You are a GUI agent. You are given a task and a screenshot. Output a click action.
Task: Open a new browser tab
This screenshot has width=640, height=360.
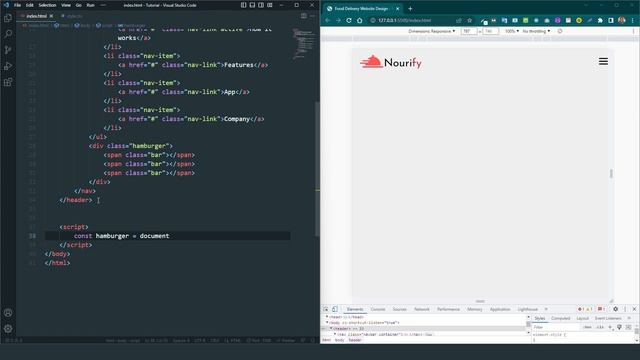pyautogui.click(x=410, y=9)
